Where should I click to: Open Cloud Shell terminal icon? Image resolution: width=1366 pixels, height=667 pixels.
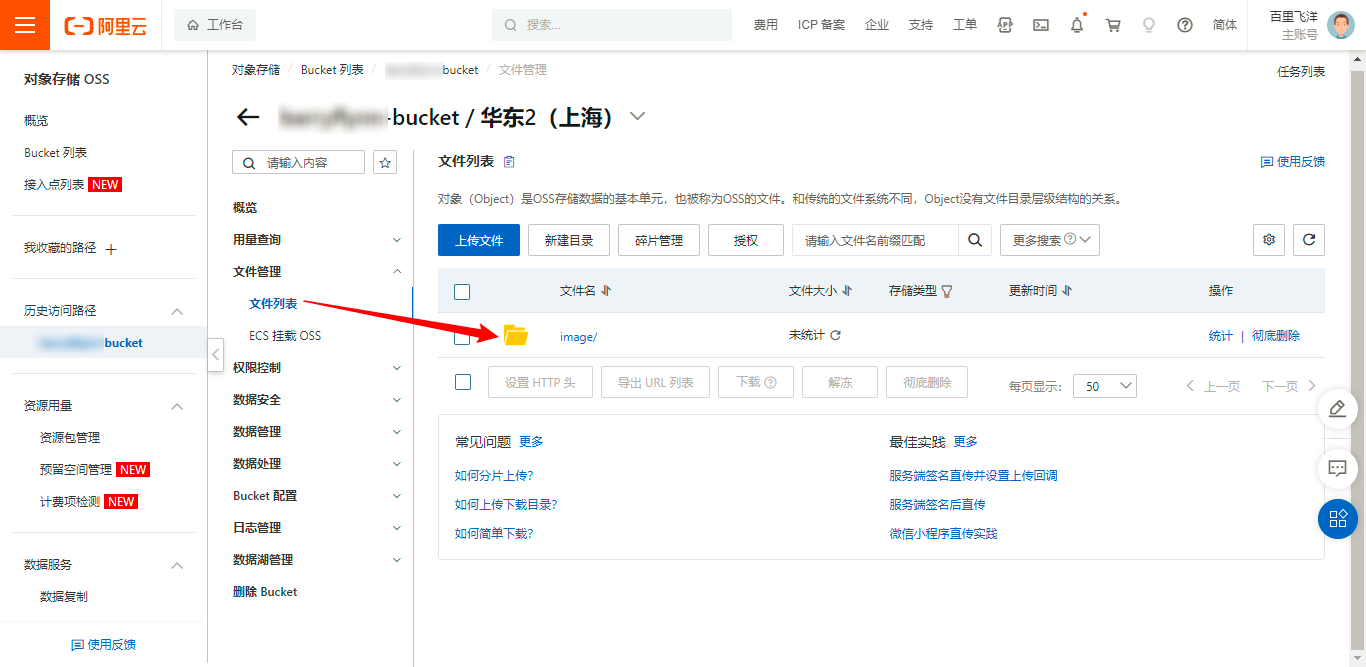tap(1041, 25)
